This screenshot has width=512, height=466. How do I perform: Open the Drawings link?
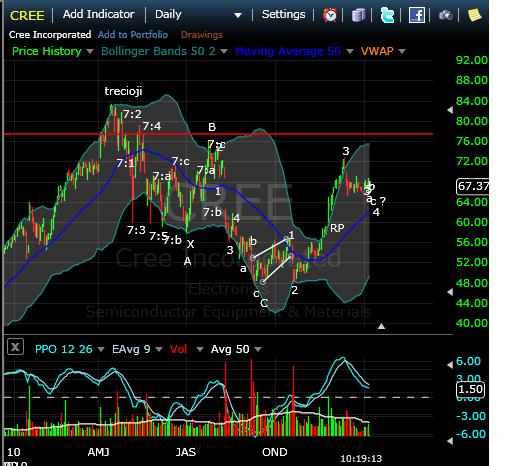click(202, 35)
